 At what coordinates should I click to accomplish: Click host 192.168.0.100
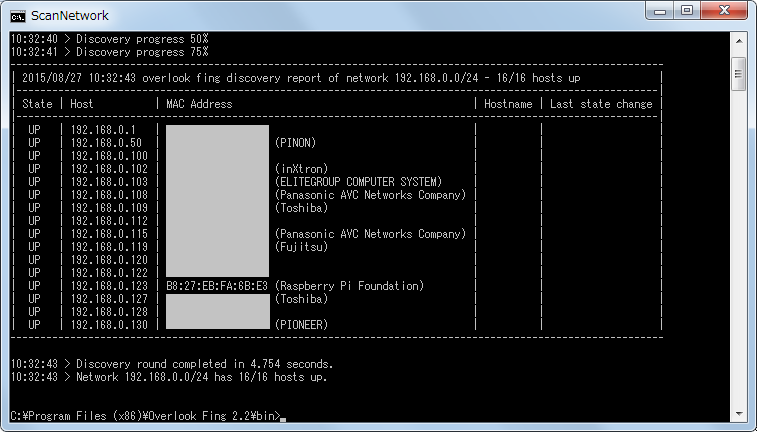pyautogui.click(x=109, y=156)
